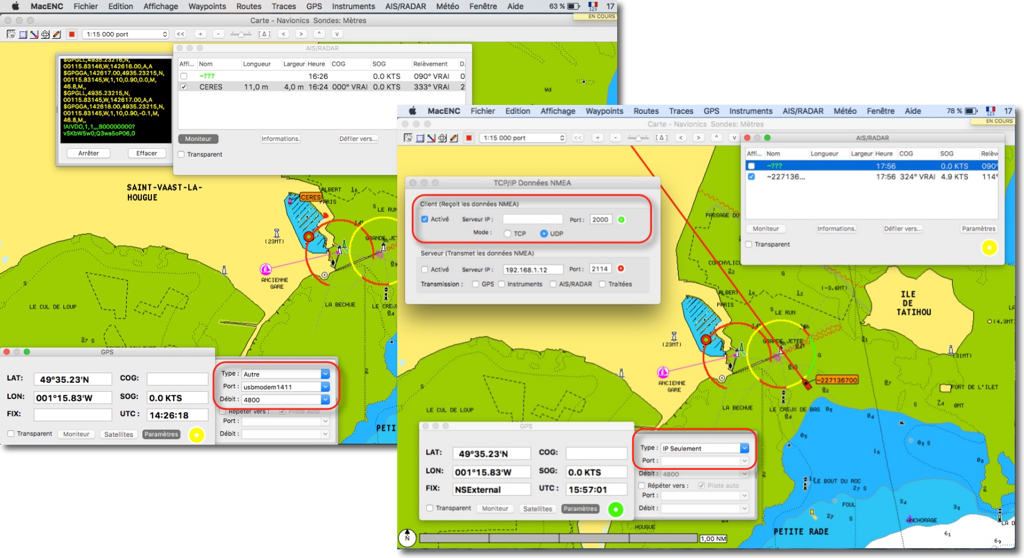Zoom in with '+' in right window toolbar
Screen dimensions: 1024x558
point(598,138)
